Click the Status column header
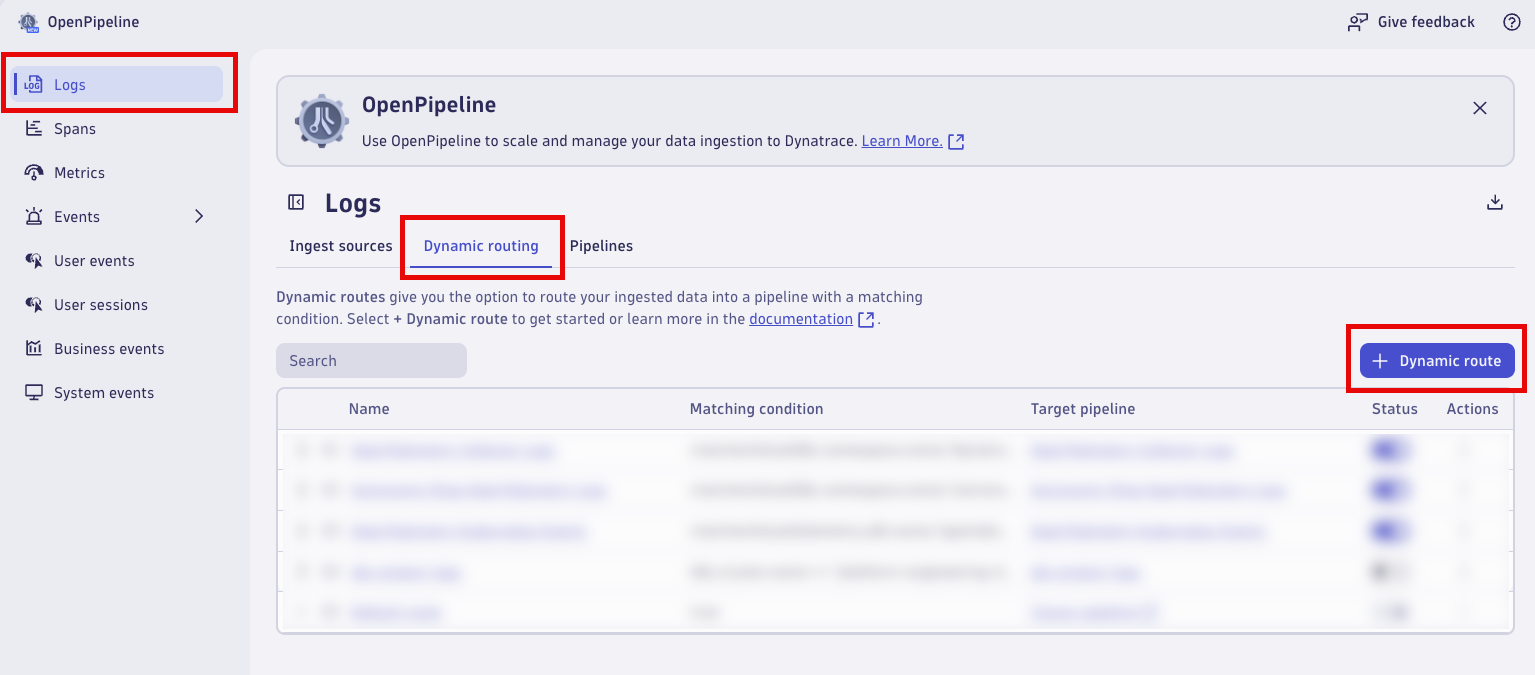 coord(1395,409)
